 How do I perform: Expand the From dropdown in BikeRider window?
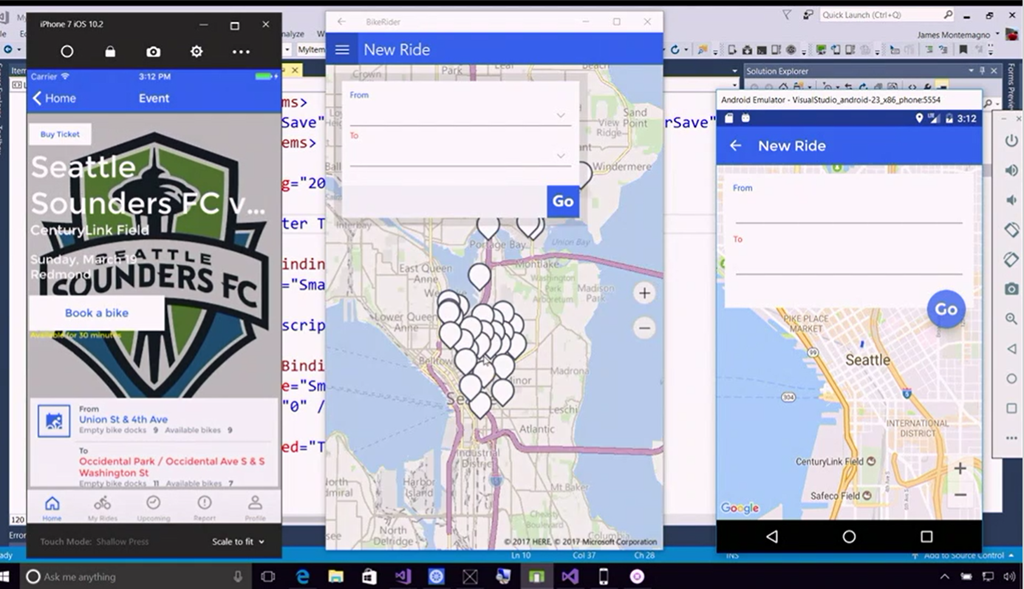click(x=560, y=116)
